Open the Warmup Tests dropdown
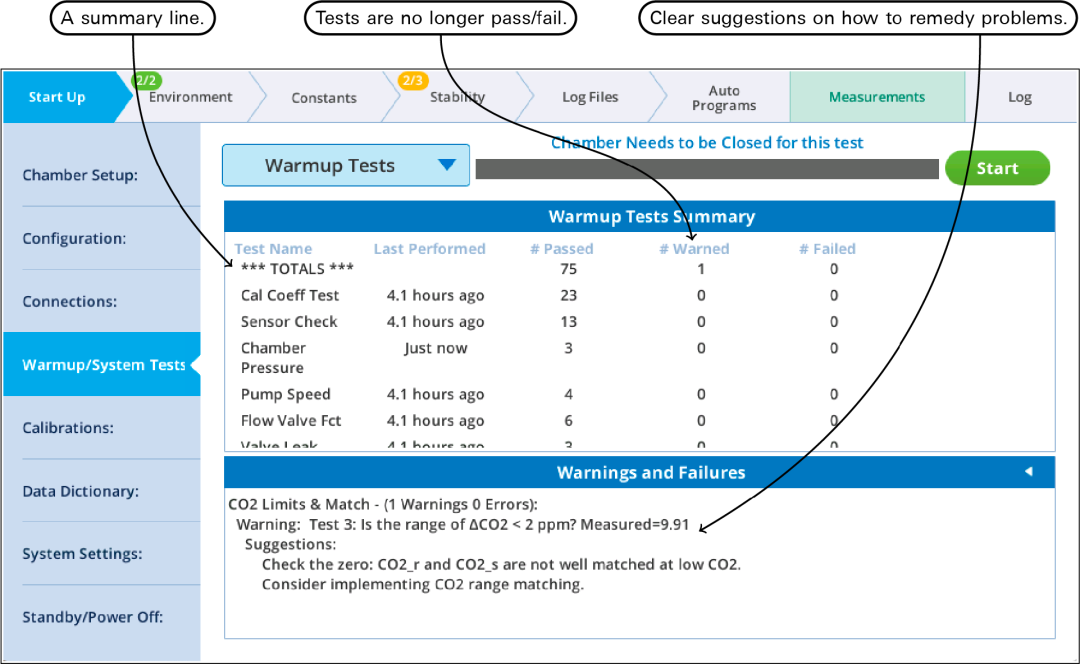Viewport: 1080px width, 664px height. tap(346, 165)
